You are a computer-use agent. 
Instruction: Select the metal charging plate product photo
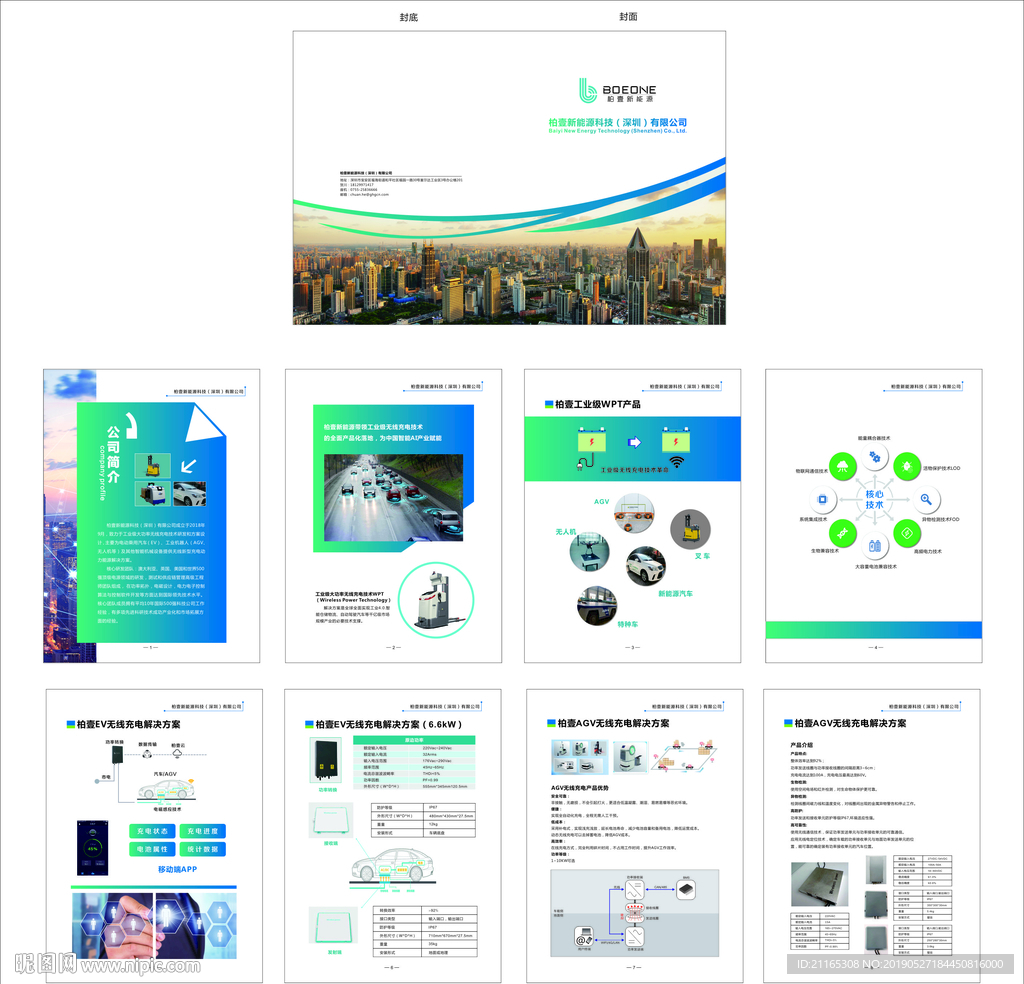coord(820,885)
